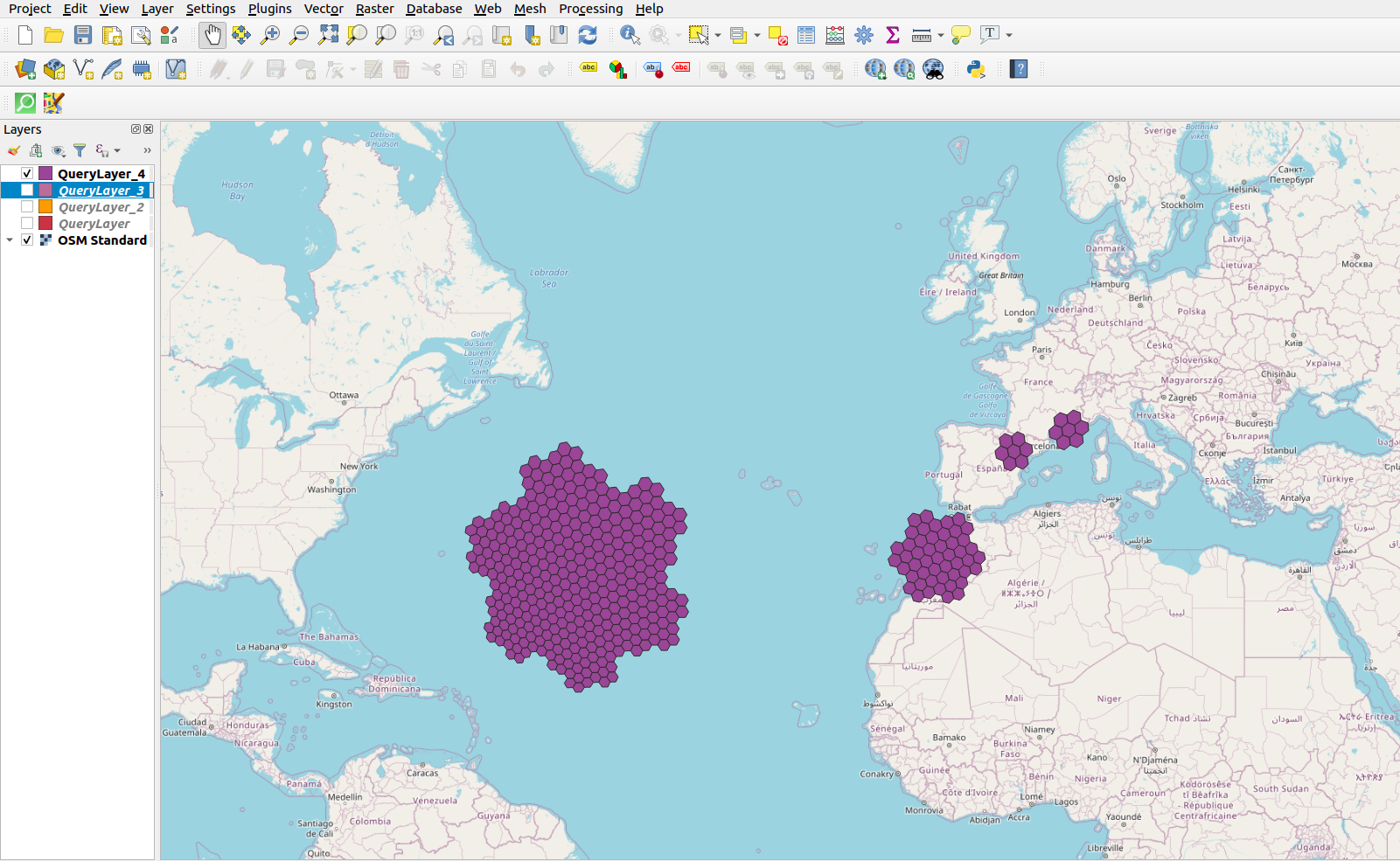Open the Database menu
1400x861 pixels.
[434, 9]
